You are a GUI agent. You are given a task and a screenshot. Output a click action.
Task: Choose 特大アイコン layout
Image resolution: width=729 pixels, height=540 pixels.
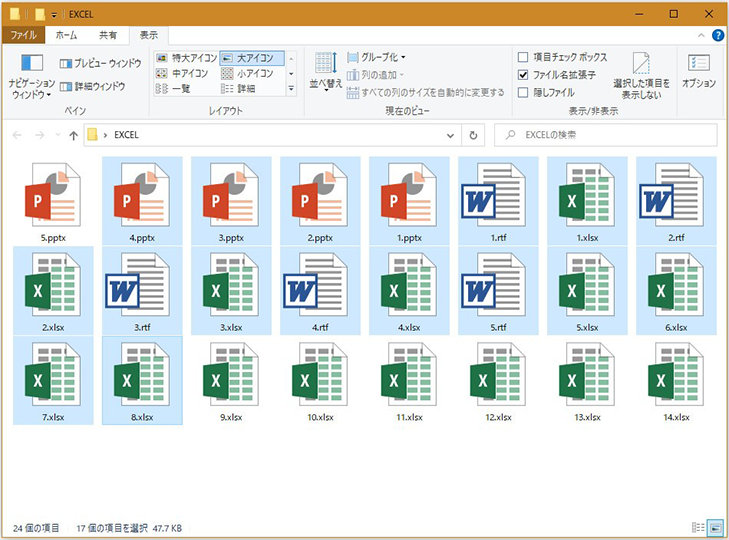pos(186,58)
